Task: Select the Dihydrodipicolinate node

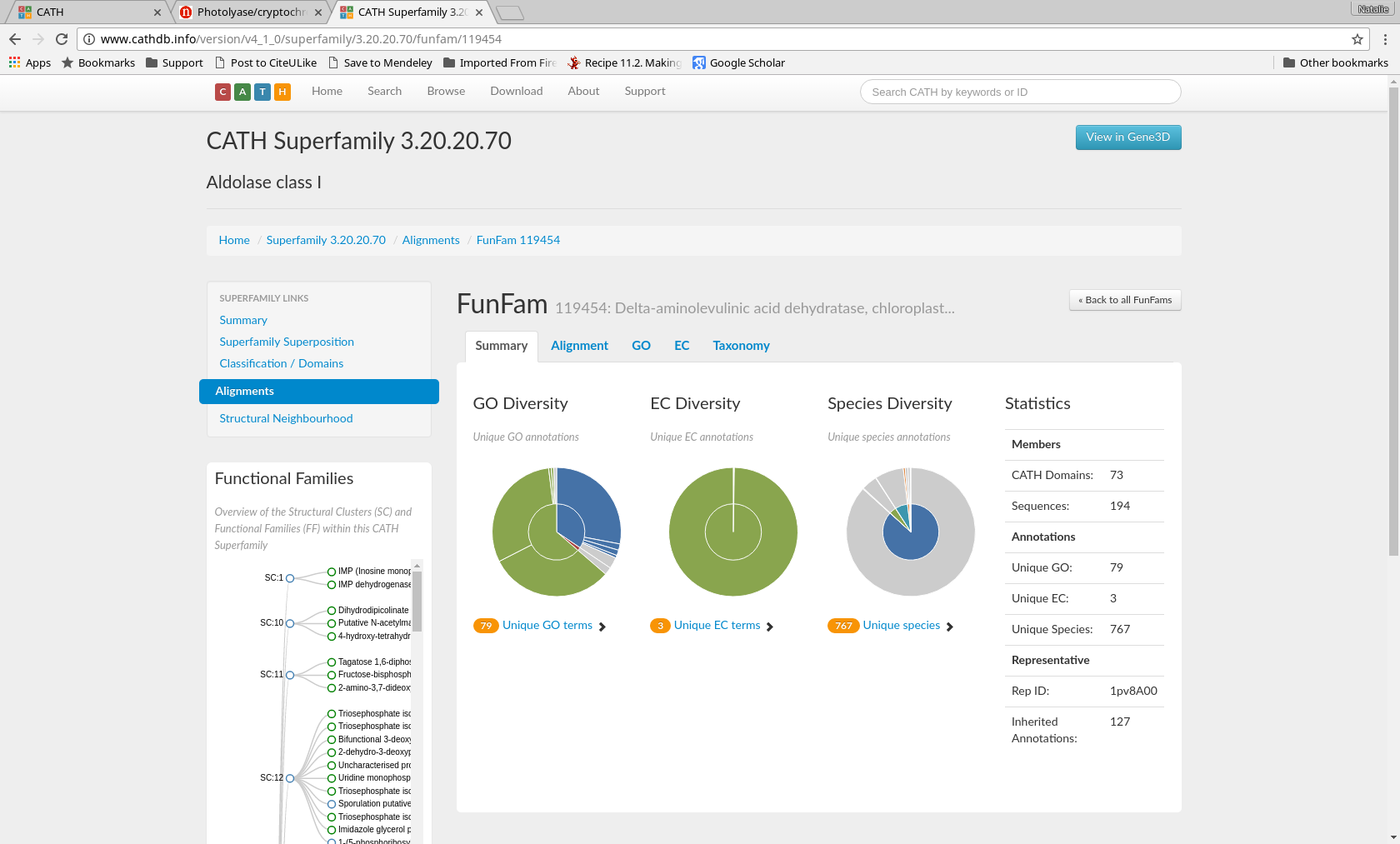Action: 332,611
